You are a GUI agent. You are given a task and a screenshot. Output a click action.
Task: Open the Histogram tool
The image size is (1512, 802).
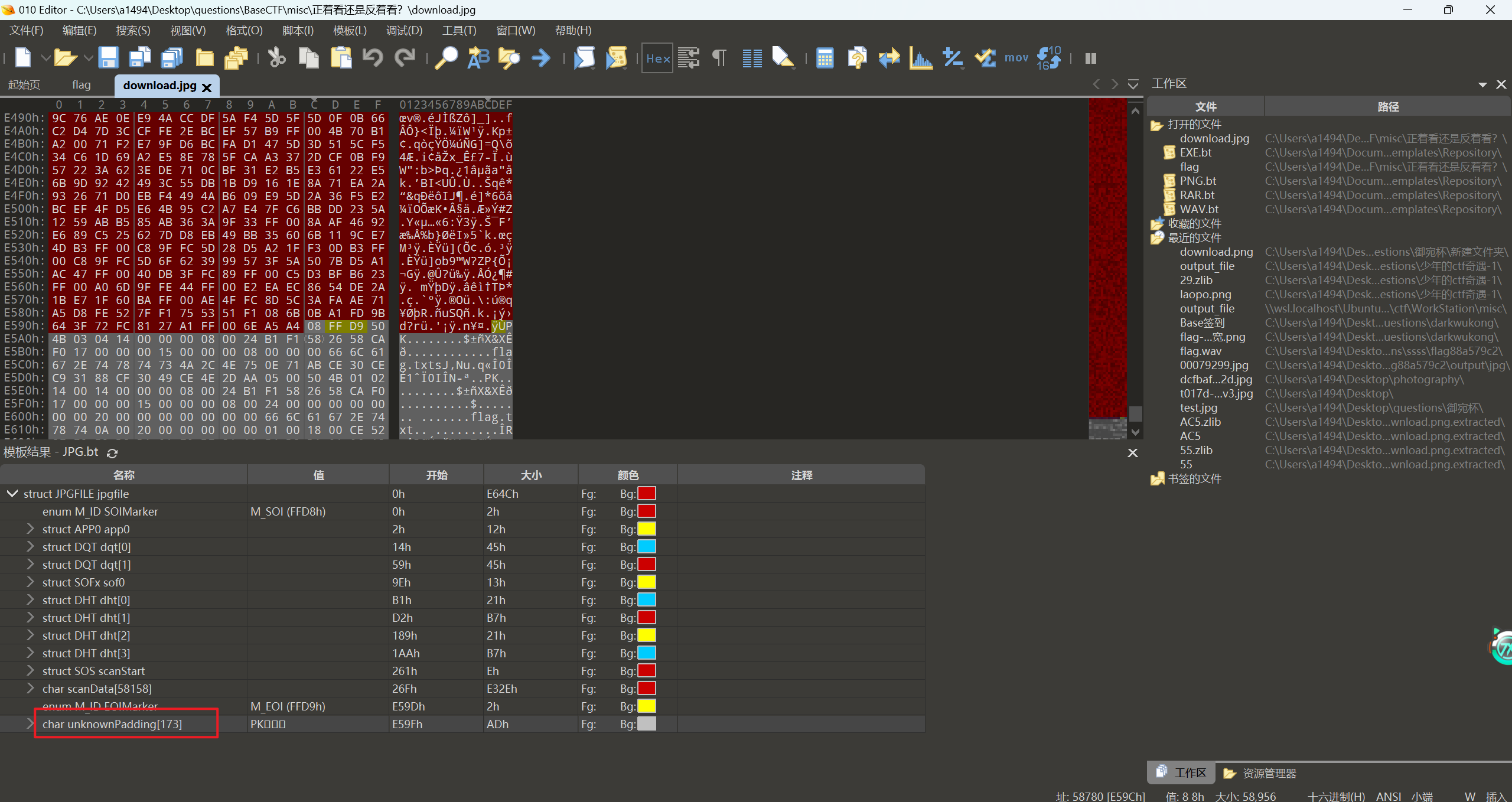tap(921, 58)
